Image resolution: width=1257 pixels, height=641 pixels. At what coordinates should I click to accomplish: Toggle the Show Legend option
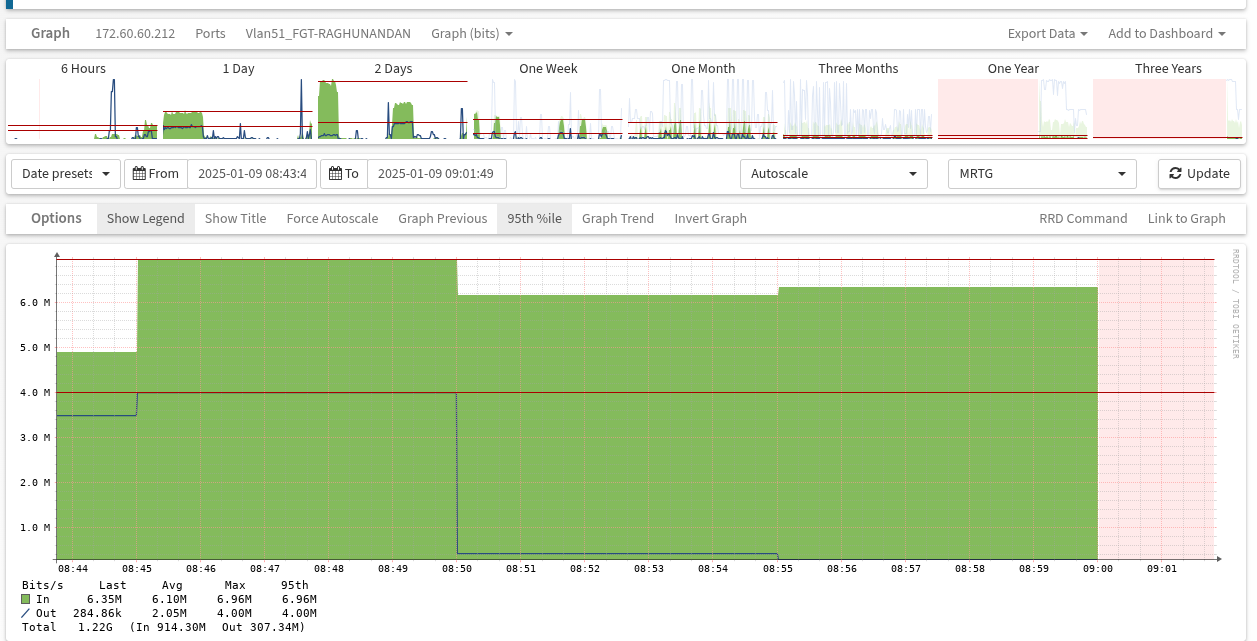click(146, 219)
